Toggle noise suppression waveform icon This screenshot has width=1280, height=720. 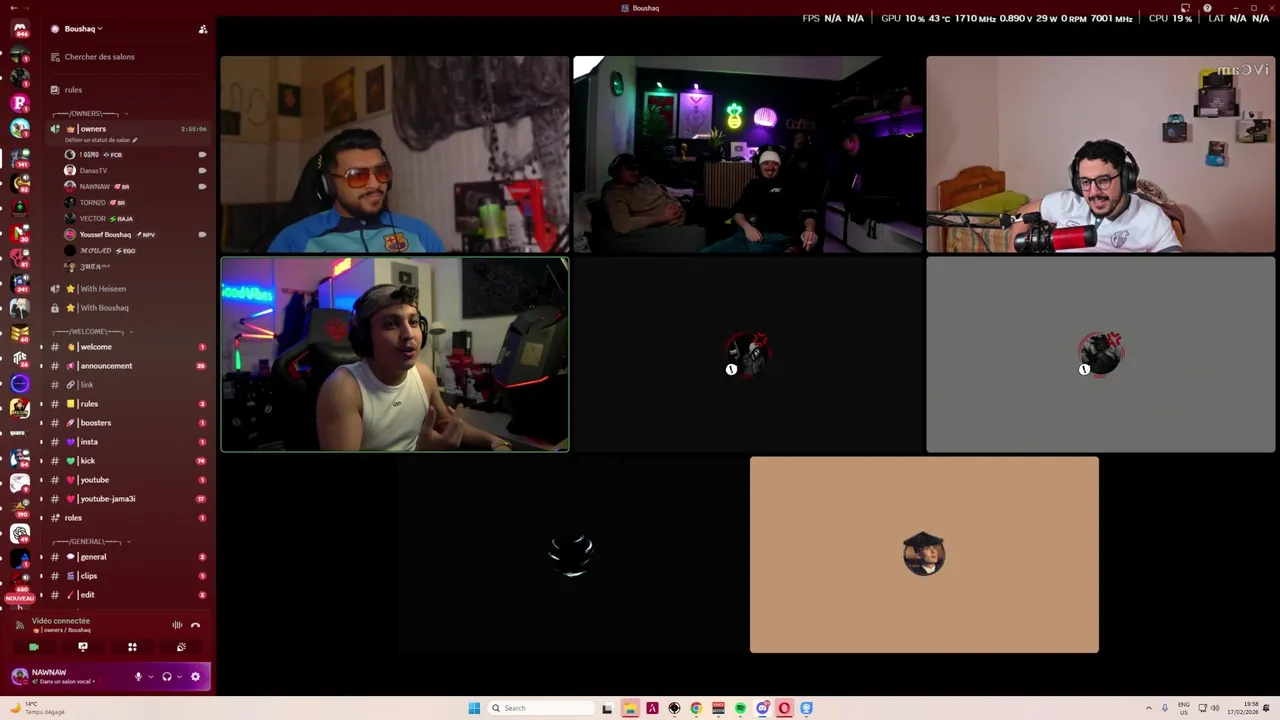point(177,625)
